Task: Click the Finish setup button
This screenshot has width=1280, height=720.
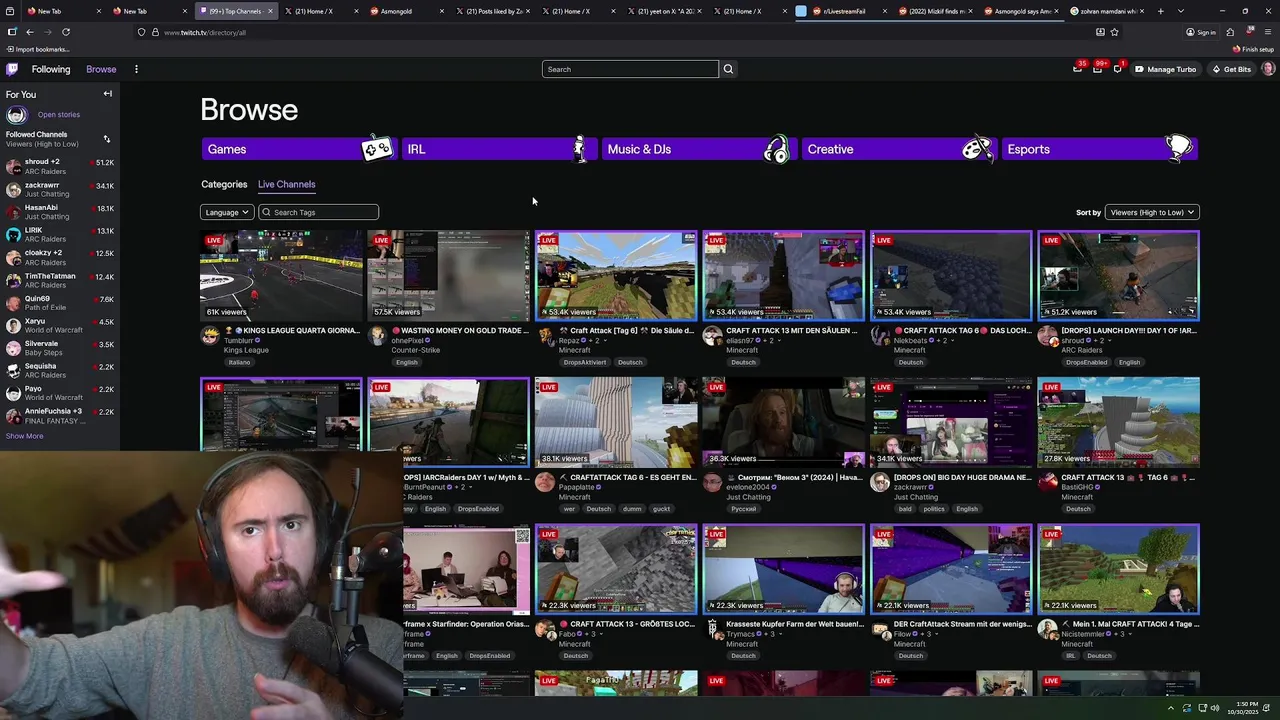Action: click(x=1254, y=49)
